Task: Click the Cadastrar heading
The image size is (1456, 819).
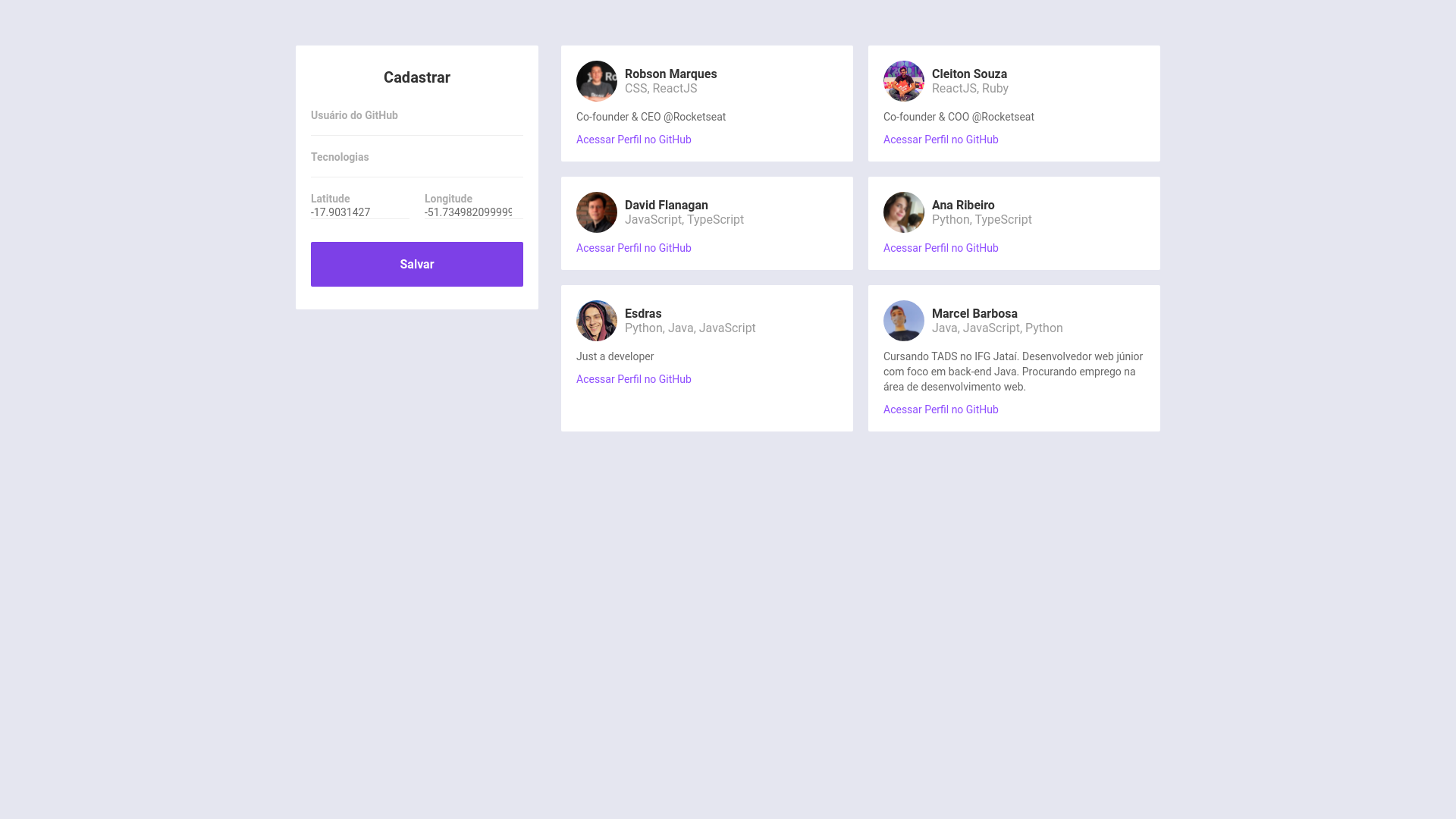Action: pos(417,77)
